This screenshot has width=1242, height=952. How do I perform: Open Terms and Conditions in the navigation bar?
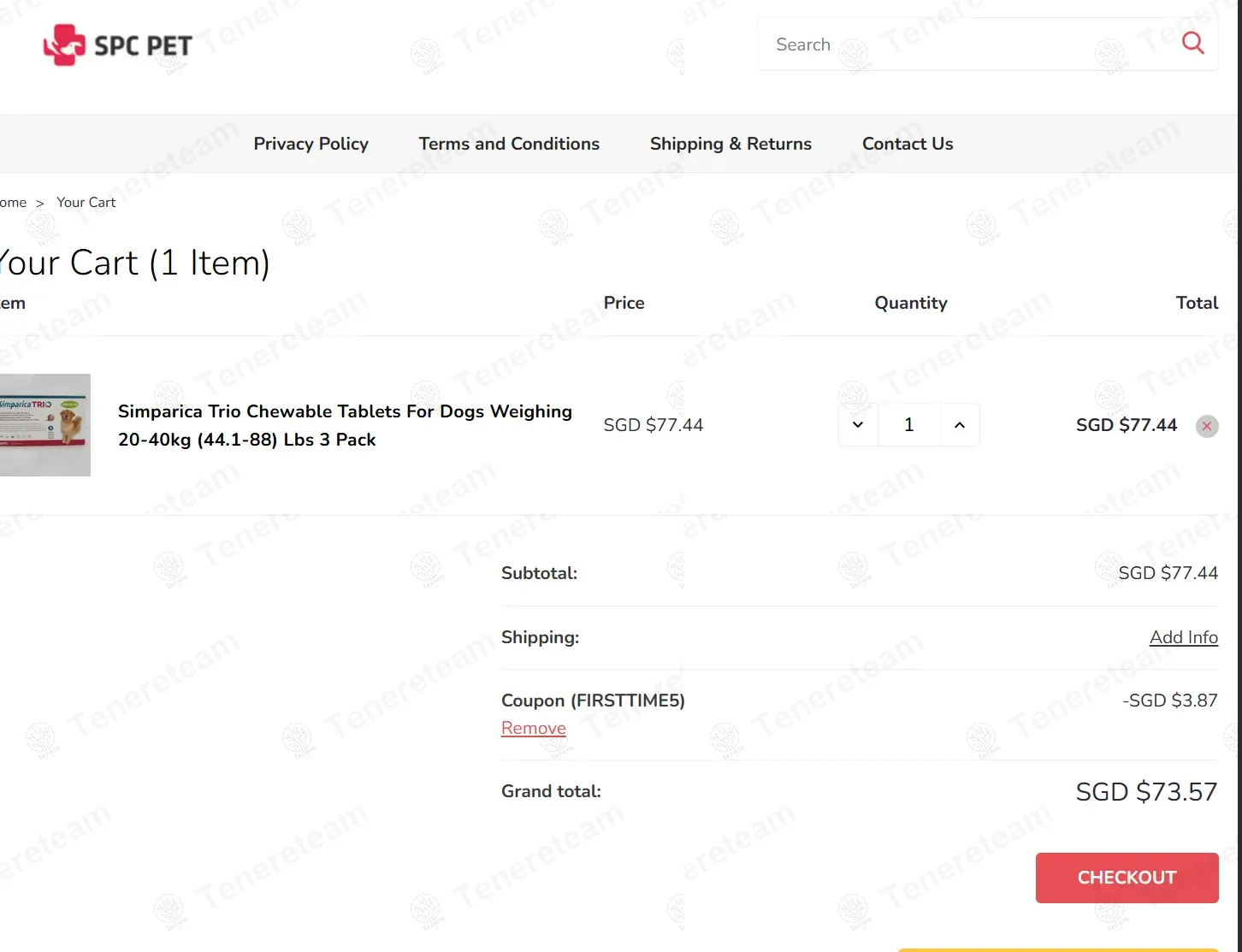pyautogui.click(x=509, y=144)
